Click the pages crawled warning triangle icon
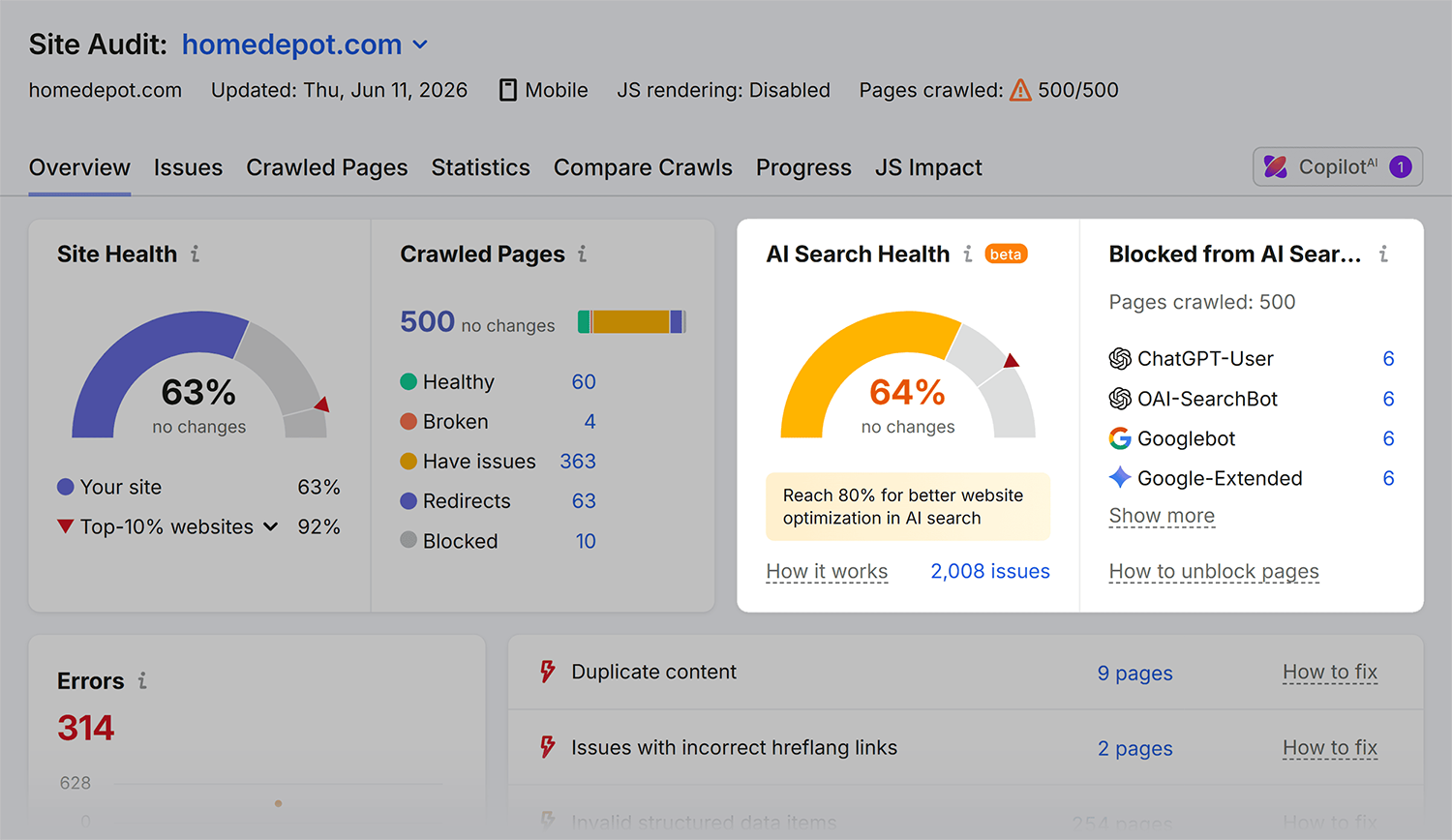 click(x=1020, y=90)
